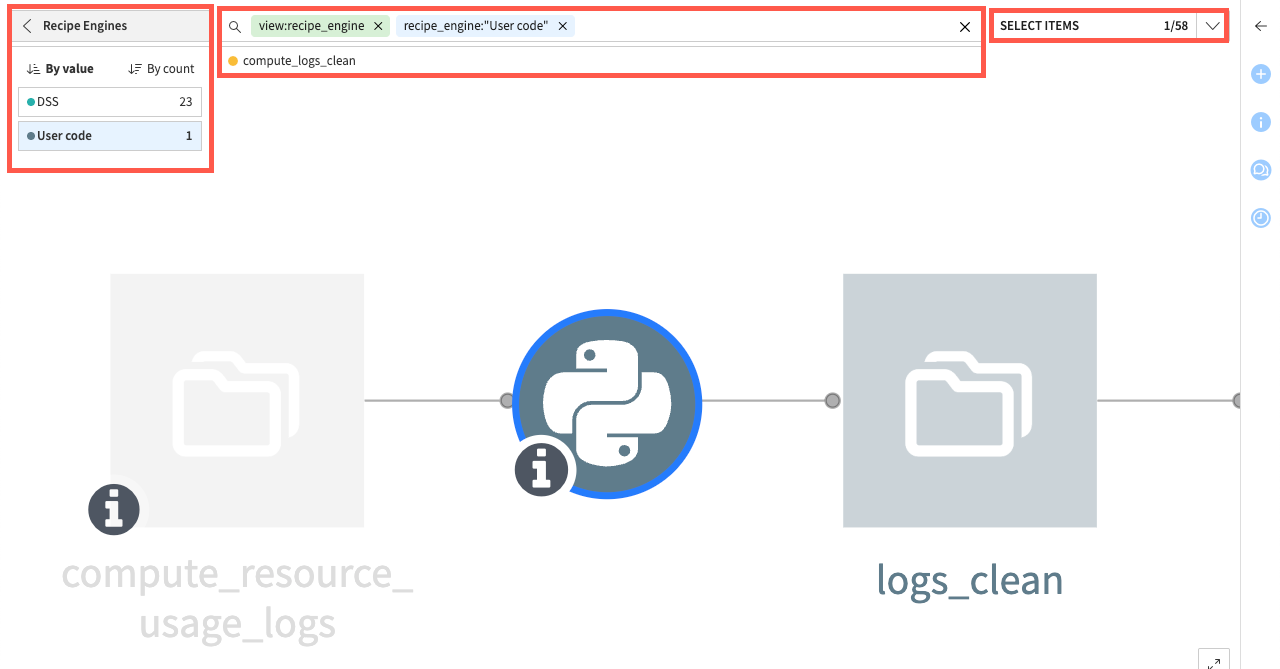
Task: Open the discussions chat sidebar icon
Action: 1261,170
